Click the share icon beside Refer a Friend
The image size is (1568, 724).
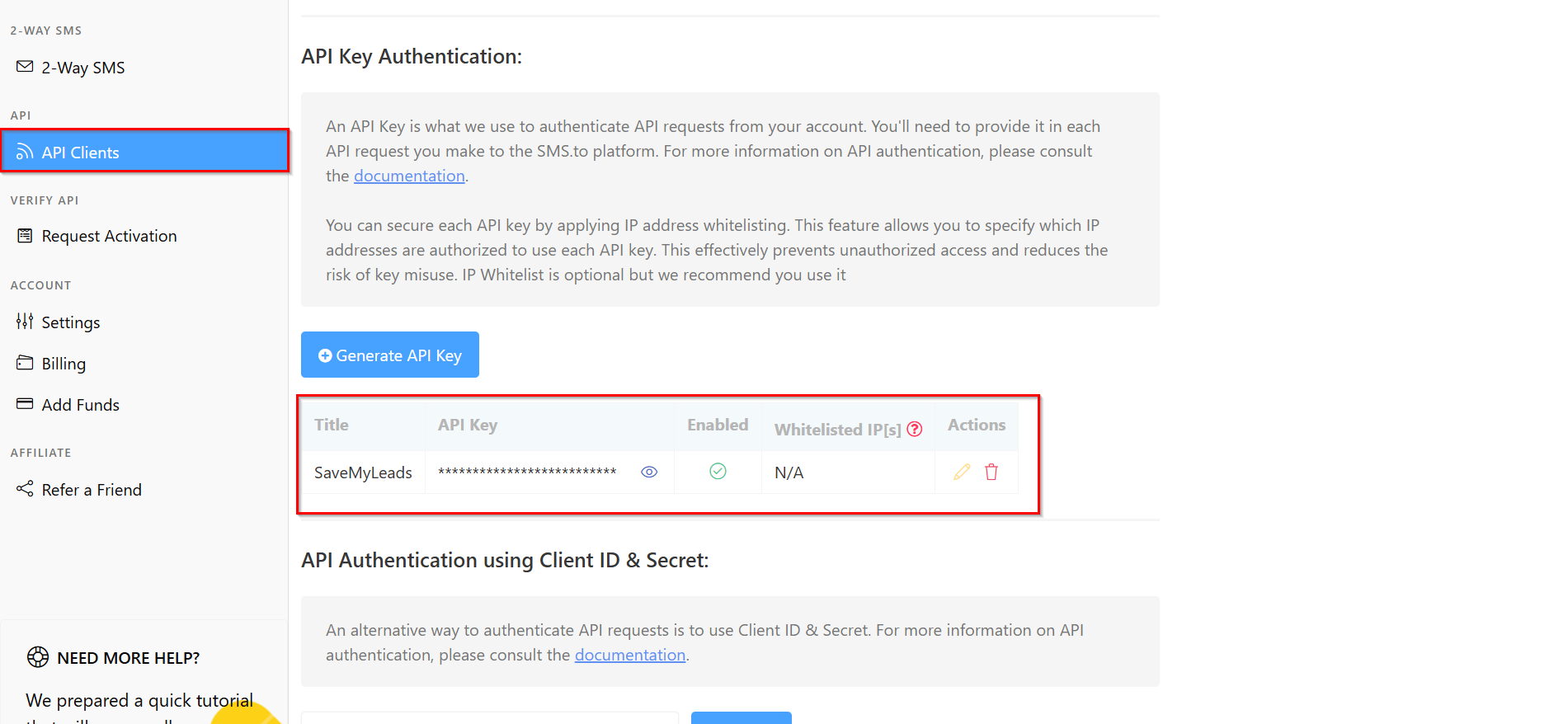point(25,489)
